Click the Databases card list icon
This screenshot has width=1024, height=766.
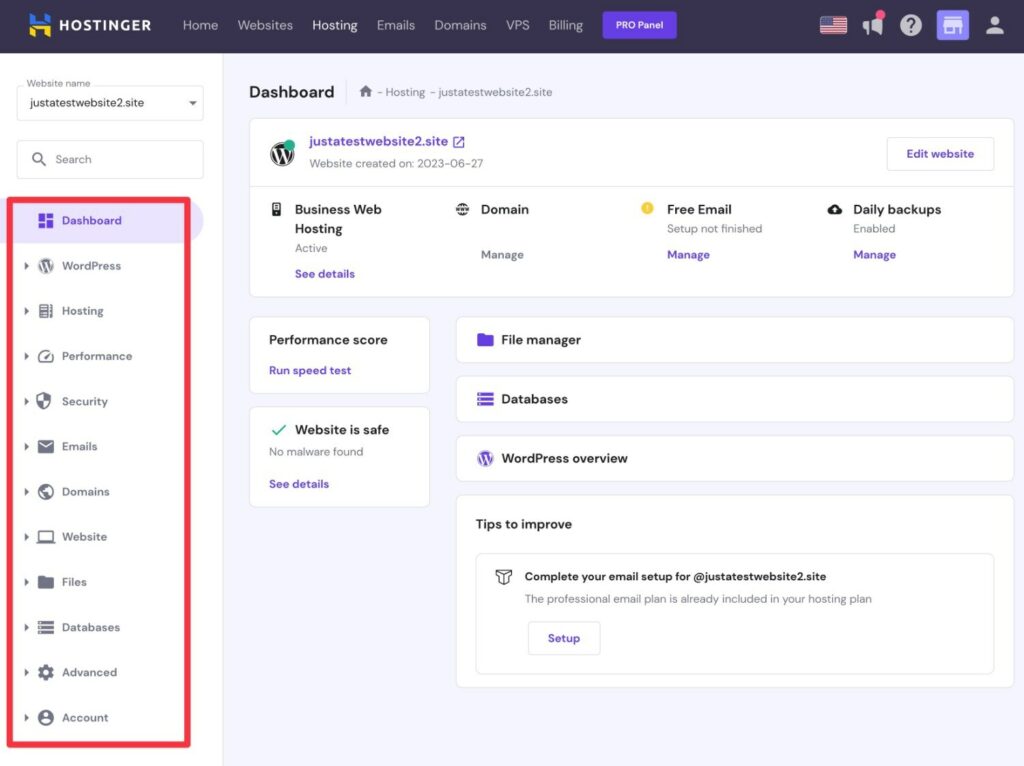[485, 399]
